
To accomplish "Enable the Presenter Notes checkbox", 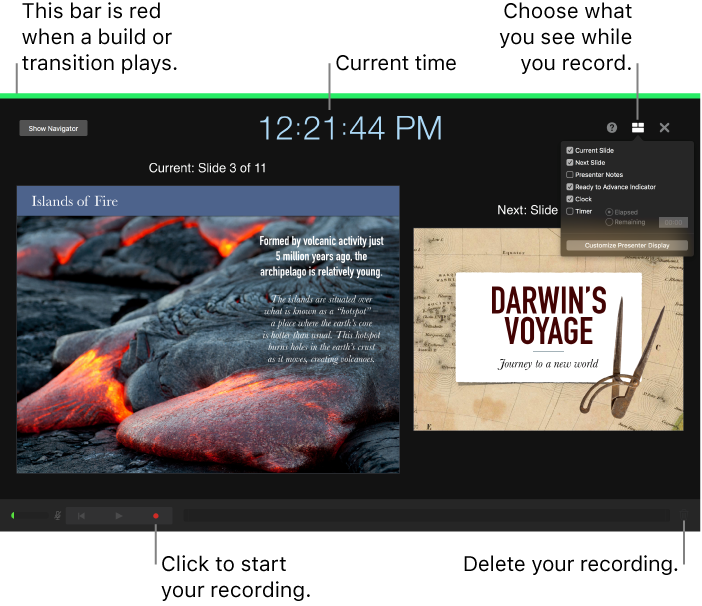I will click(569, 175).
